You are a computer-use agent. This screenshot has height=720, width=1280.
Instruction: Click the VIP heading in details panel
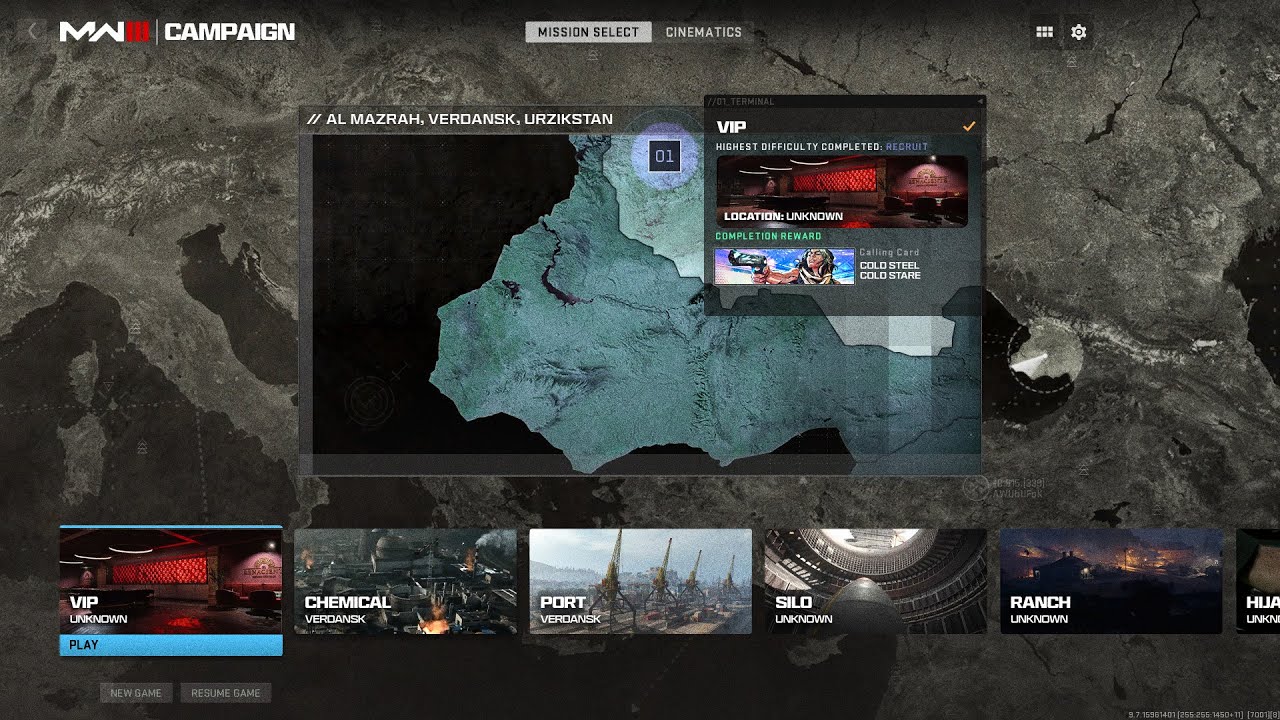point(731,127)
